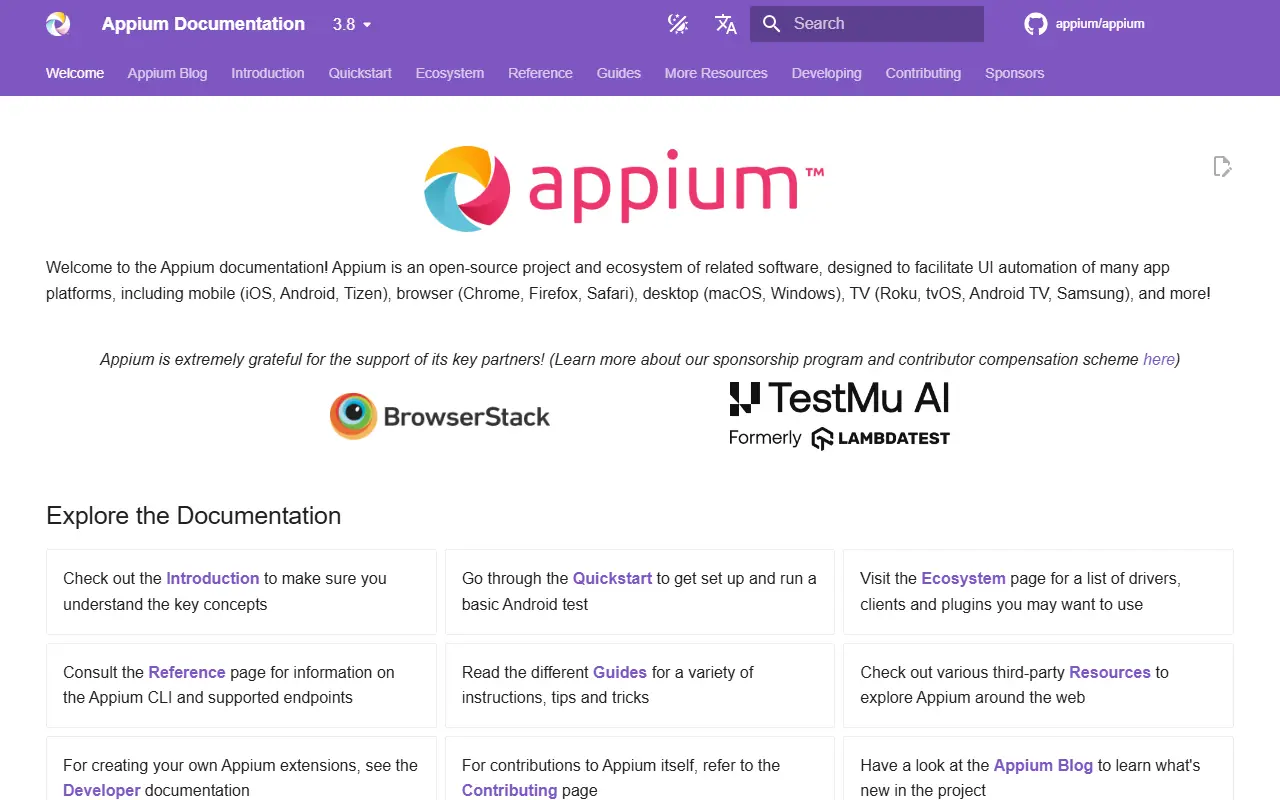Click the GitHub icon for appium/appium
The height and width of the screenshot is (800, 1280).
tap(1035, 24)
